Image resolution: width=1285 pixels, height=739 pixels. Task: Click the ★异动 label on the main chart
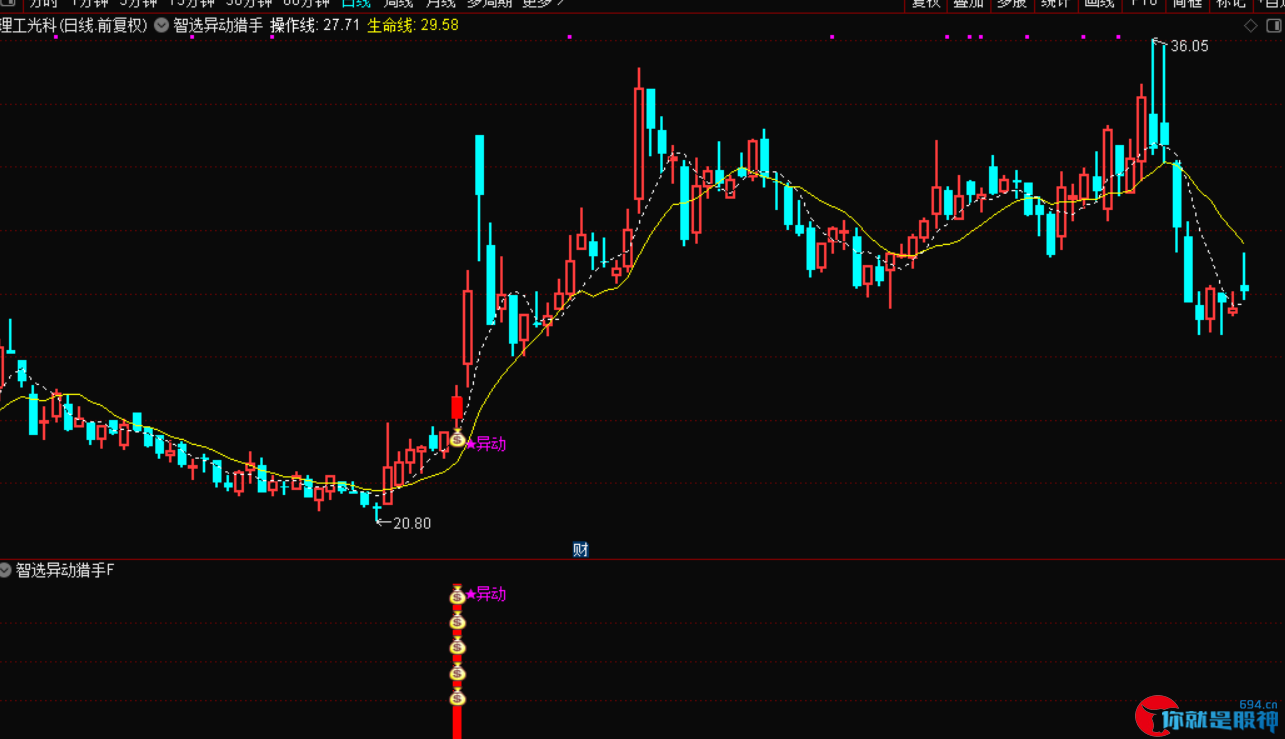coord(486,444)
